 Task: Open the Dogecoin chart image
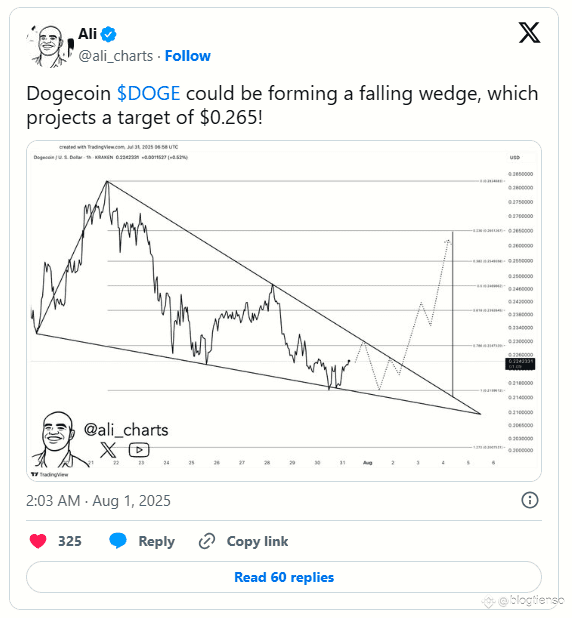(284, 311)
